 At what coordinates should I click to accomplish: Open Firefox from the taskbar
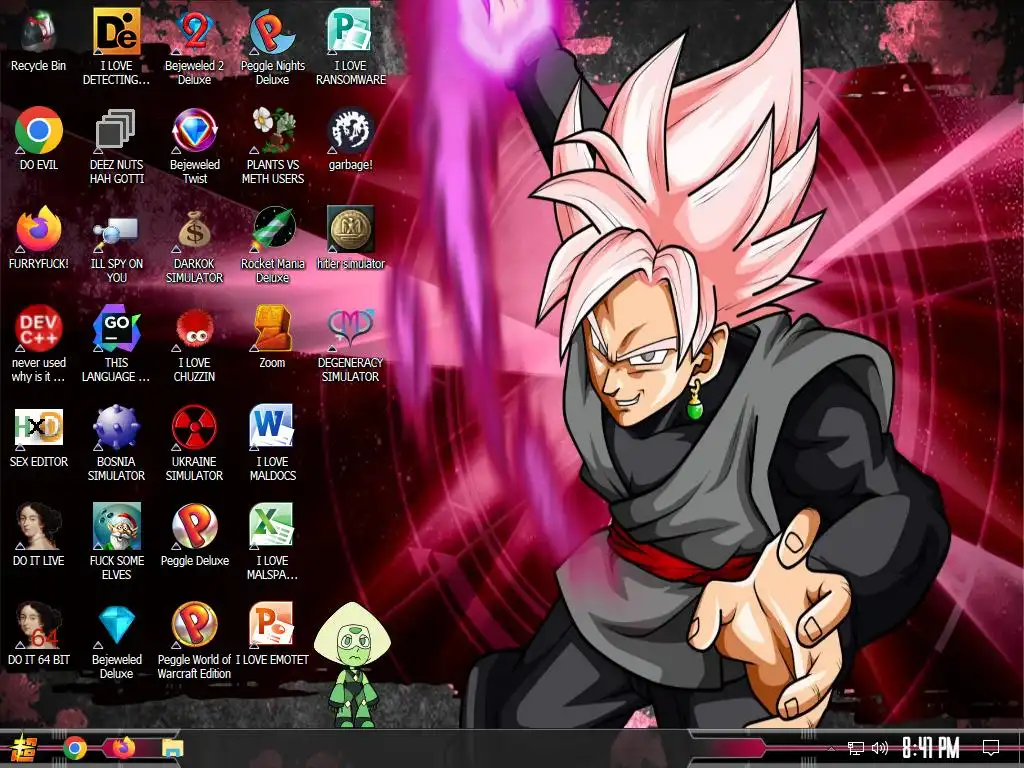coord(124,748)
